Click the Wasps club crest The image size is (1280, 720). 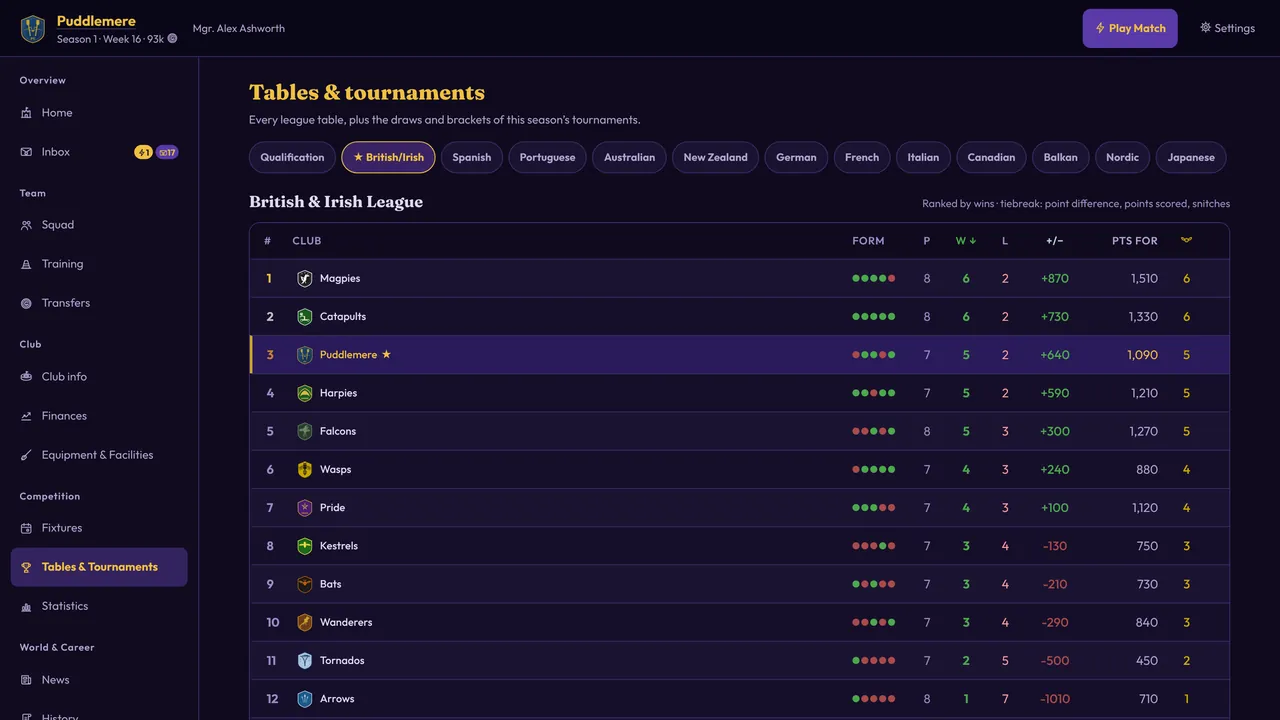coord(305,470)
